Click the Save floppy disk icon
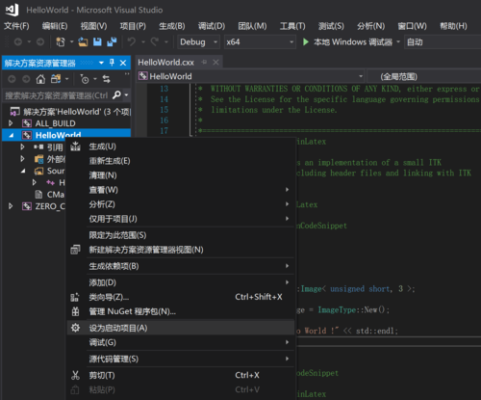The height and width of the screenshot is (400, 481). tap(97, 42)
